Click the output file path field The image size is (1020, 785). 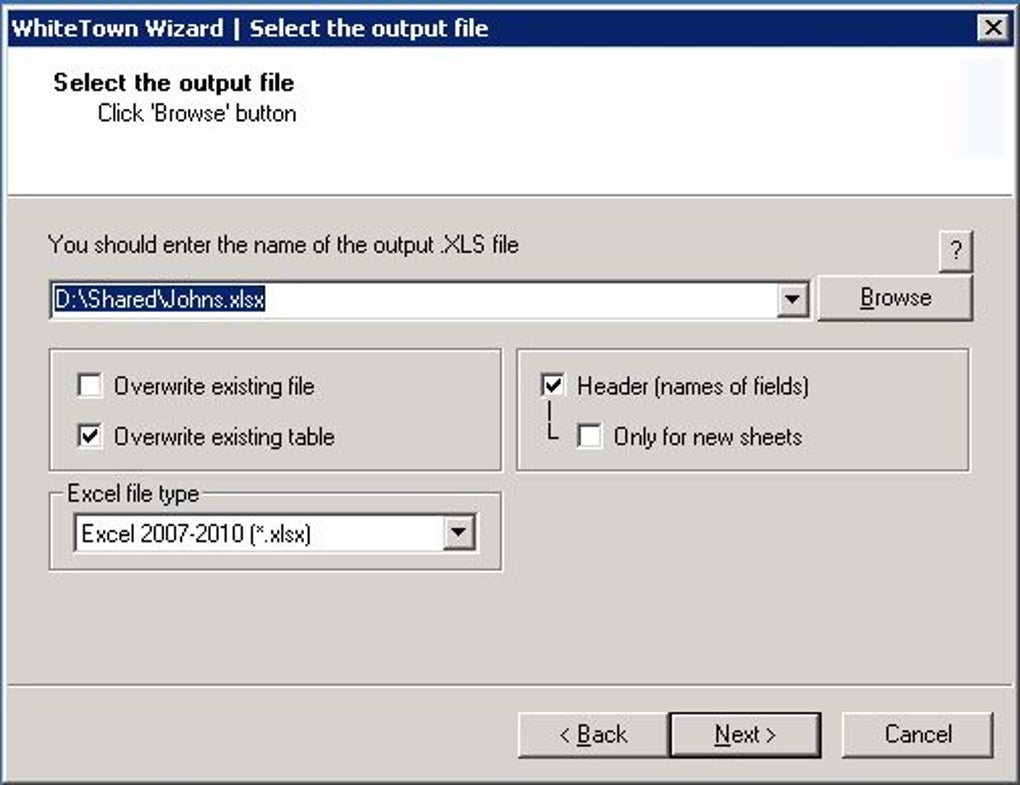[414, 300]
